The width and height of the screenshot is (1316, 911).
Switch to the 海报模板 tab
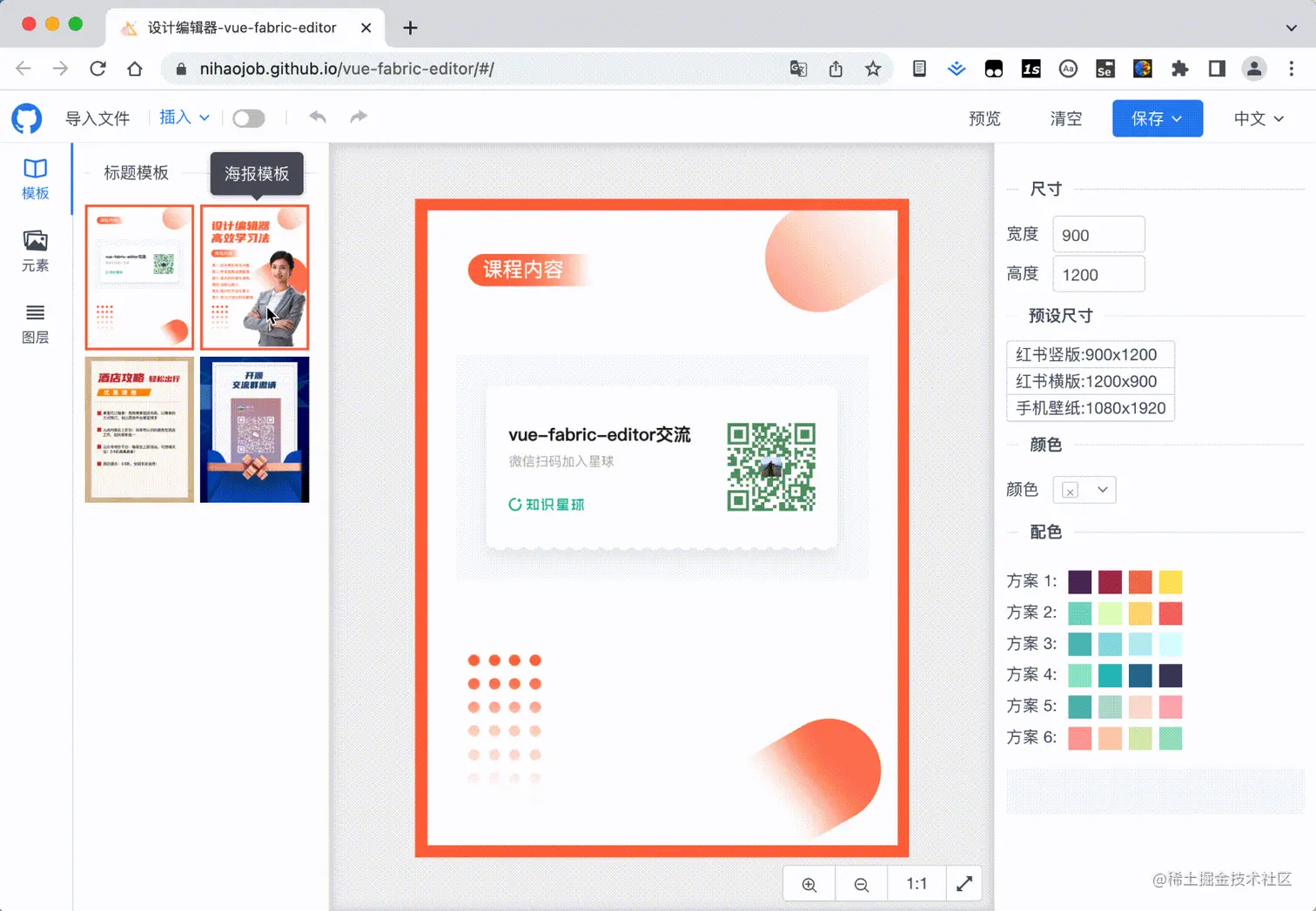[x=257, y=174]
